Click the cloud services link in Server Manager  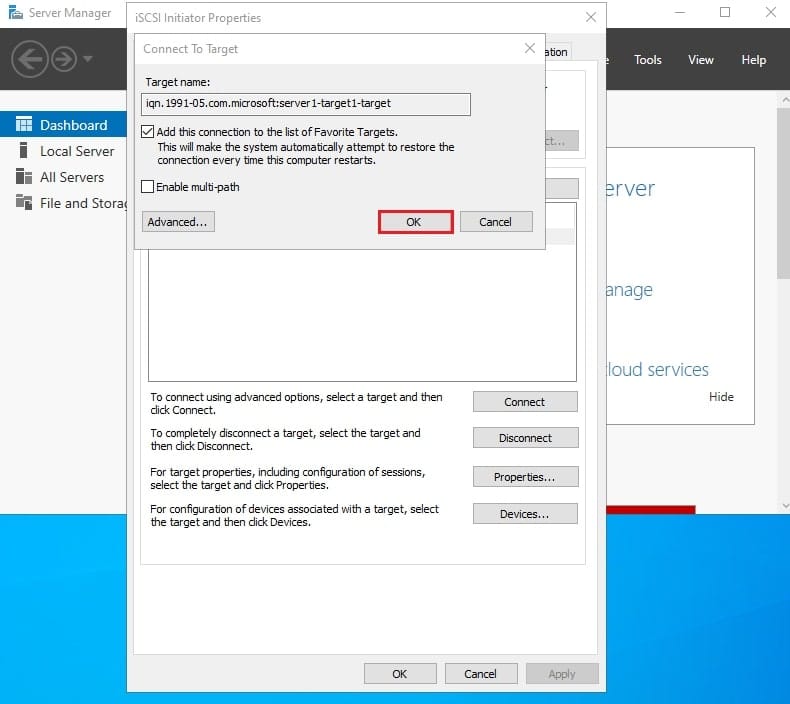657,369
